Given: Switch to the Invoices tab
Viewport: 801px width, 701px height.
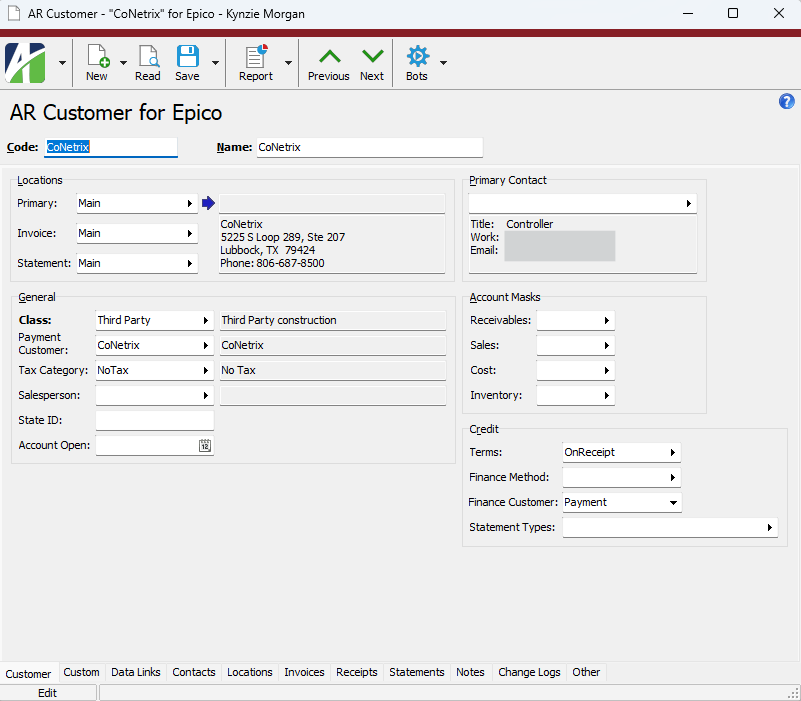Looking at the screenshot, I should click(304, 672).
